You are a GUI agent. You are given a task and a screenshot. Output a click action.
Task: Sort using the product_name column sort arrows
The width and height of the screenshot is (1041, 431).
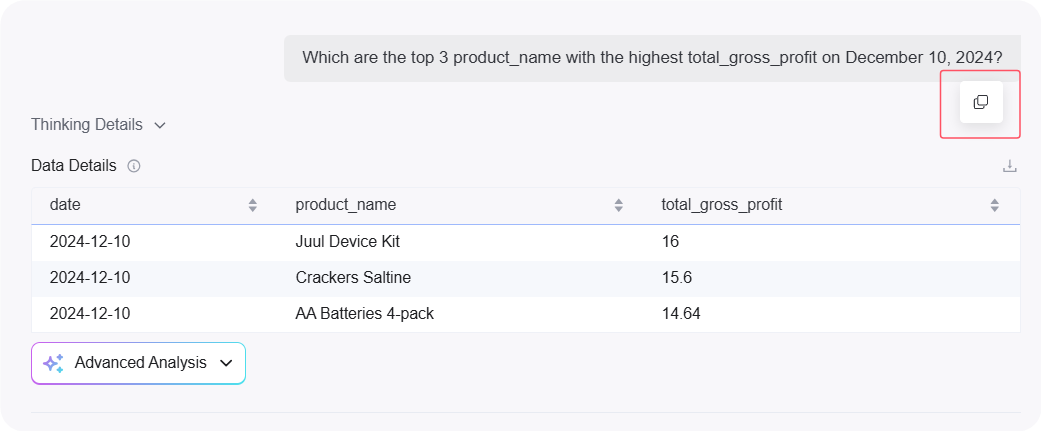coord(618,205)
